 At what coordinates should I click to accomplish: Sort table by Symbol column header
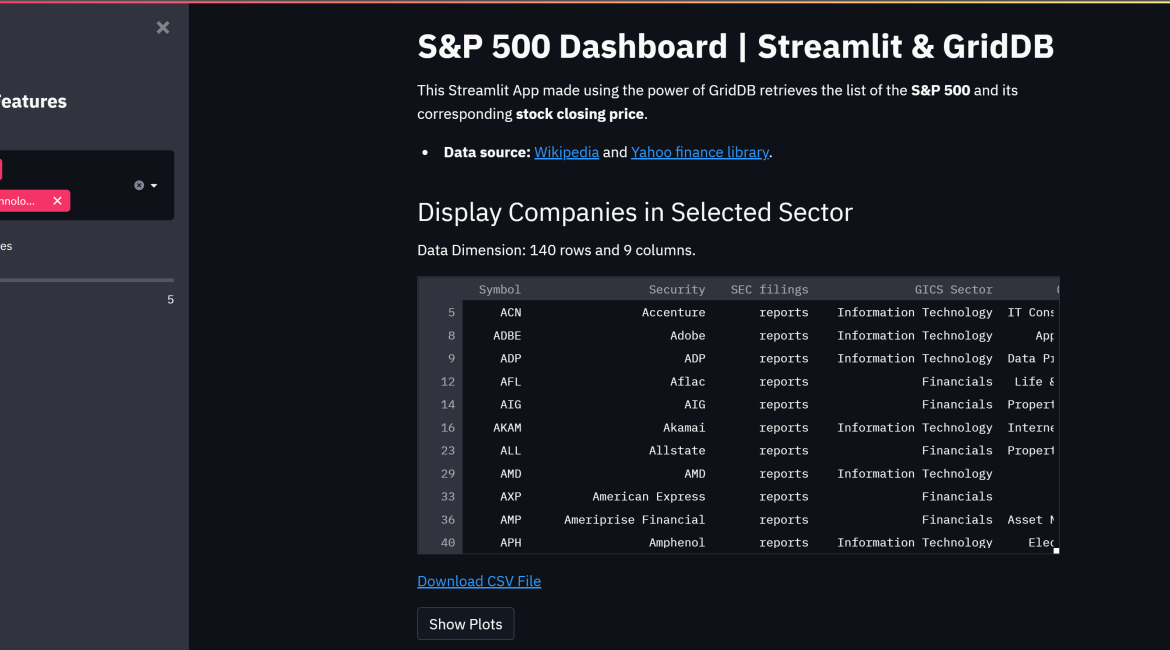[x=499, y=289]
